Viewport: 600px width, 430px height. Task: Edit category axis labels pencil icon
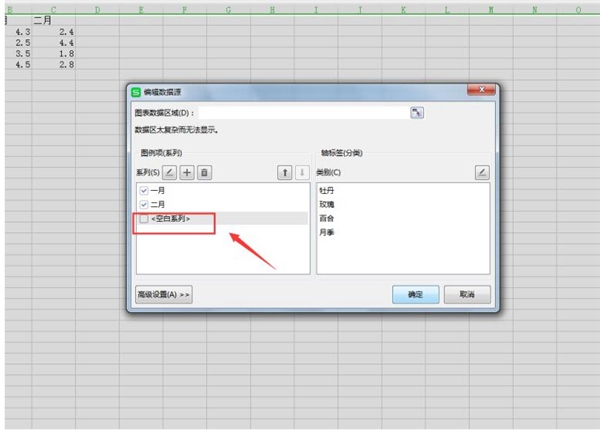click(x=482, y=173)
